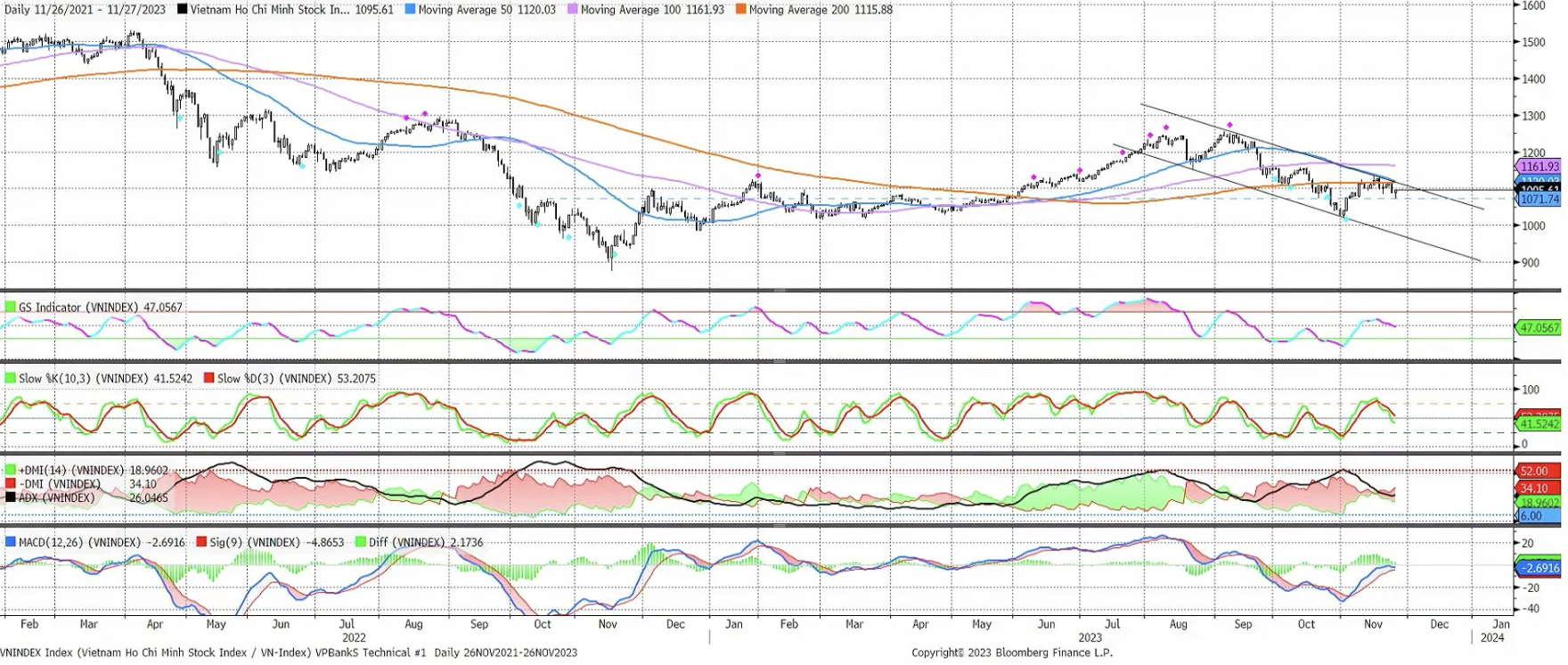Viewport: 1568px width, 665px height.
Task: Click the red Slow %D(3) legend square
Action: (x=209, y=379)
